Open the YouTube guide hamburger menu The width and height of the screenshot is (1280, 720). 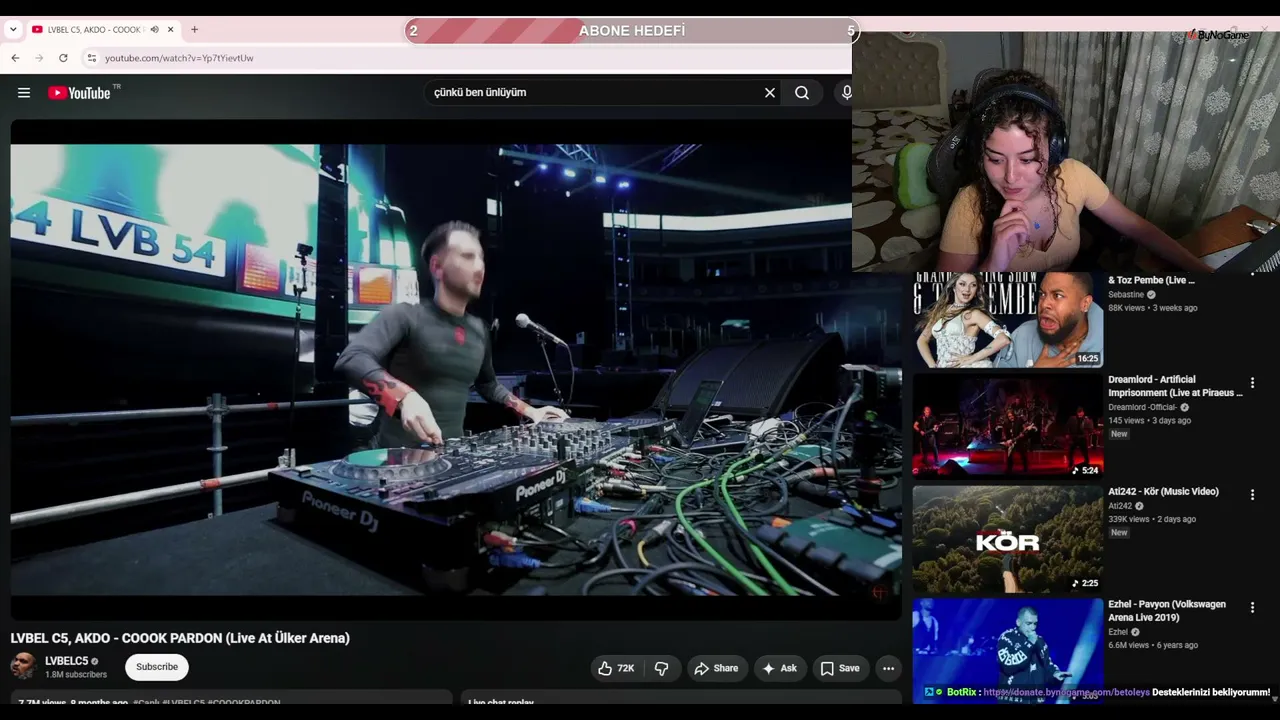coord(24,93)
